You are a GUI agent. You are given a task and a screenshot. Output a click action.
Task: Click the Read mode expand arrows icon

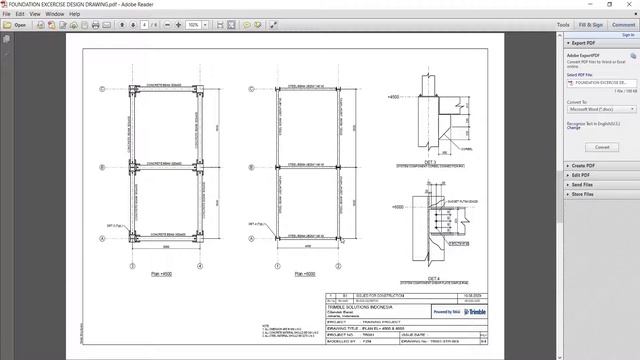pos(273,25)
